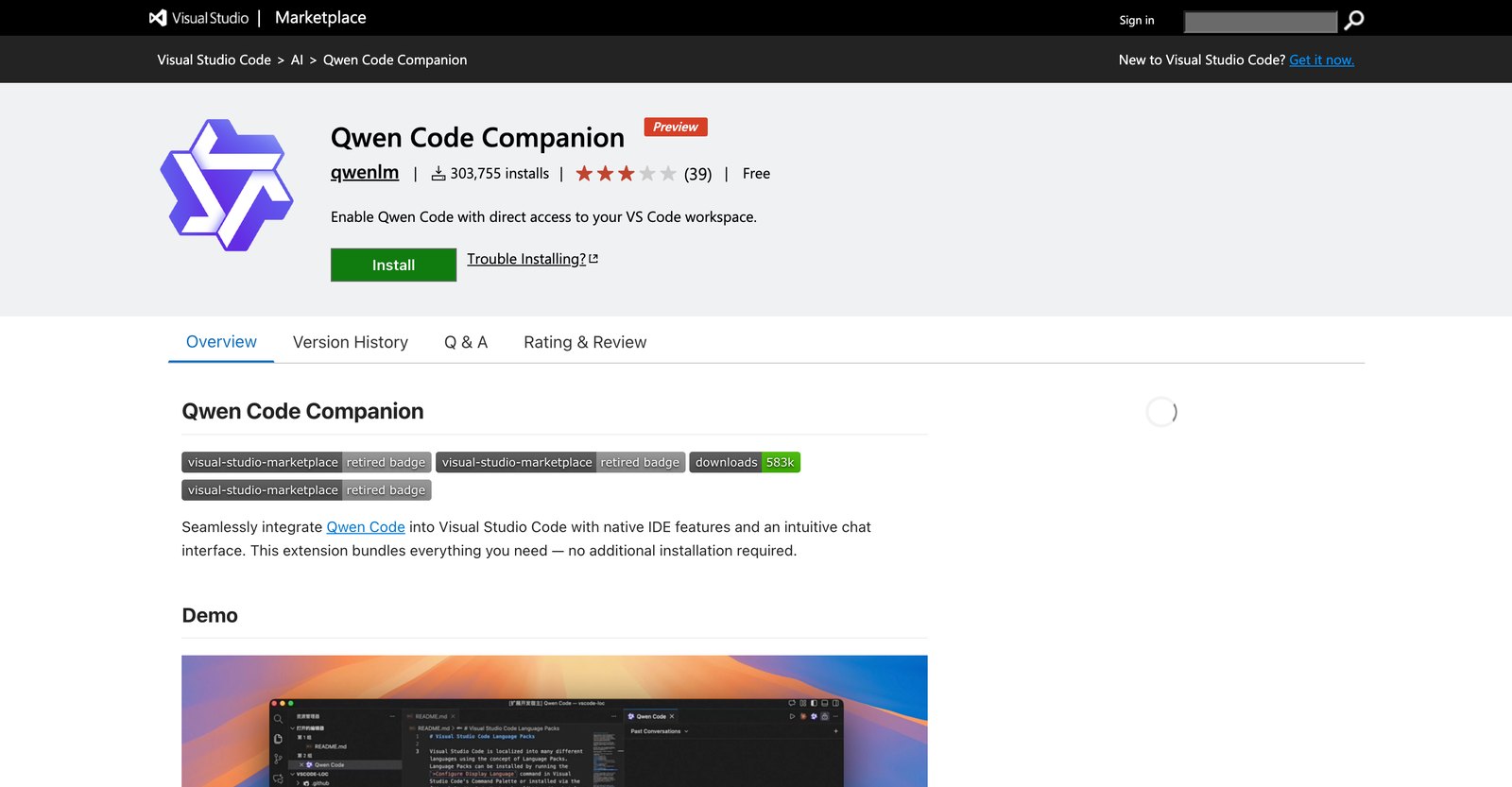The width and height of the screenshot is (1512, 787).
Task: Click the search magnifier icon
Action: [x=1354, y=20]
